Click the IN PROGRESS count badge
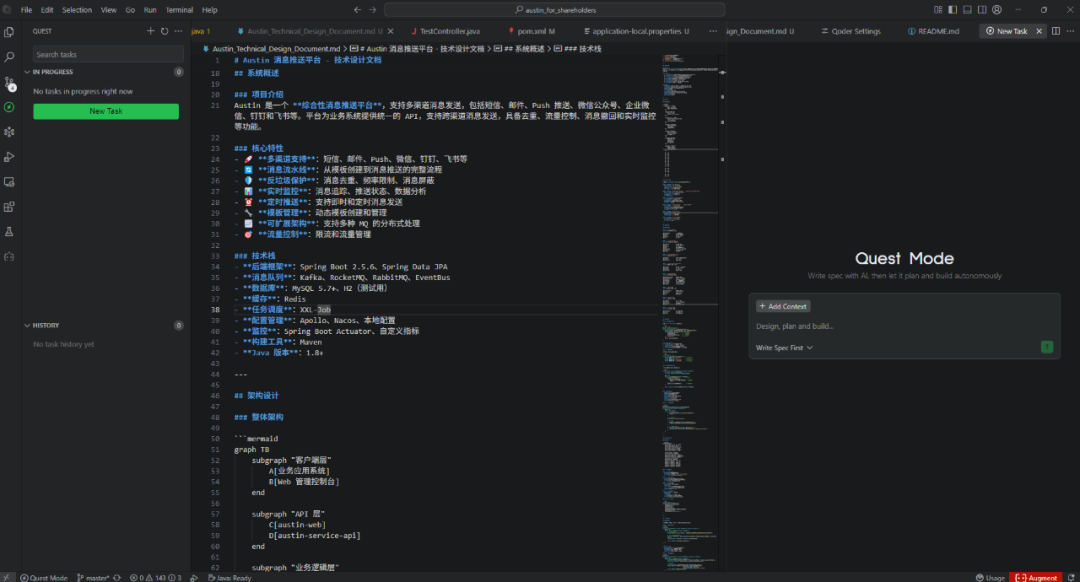This screenshot has width=1080, height=582. point(178,72)
